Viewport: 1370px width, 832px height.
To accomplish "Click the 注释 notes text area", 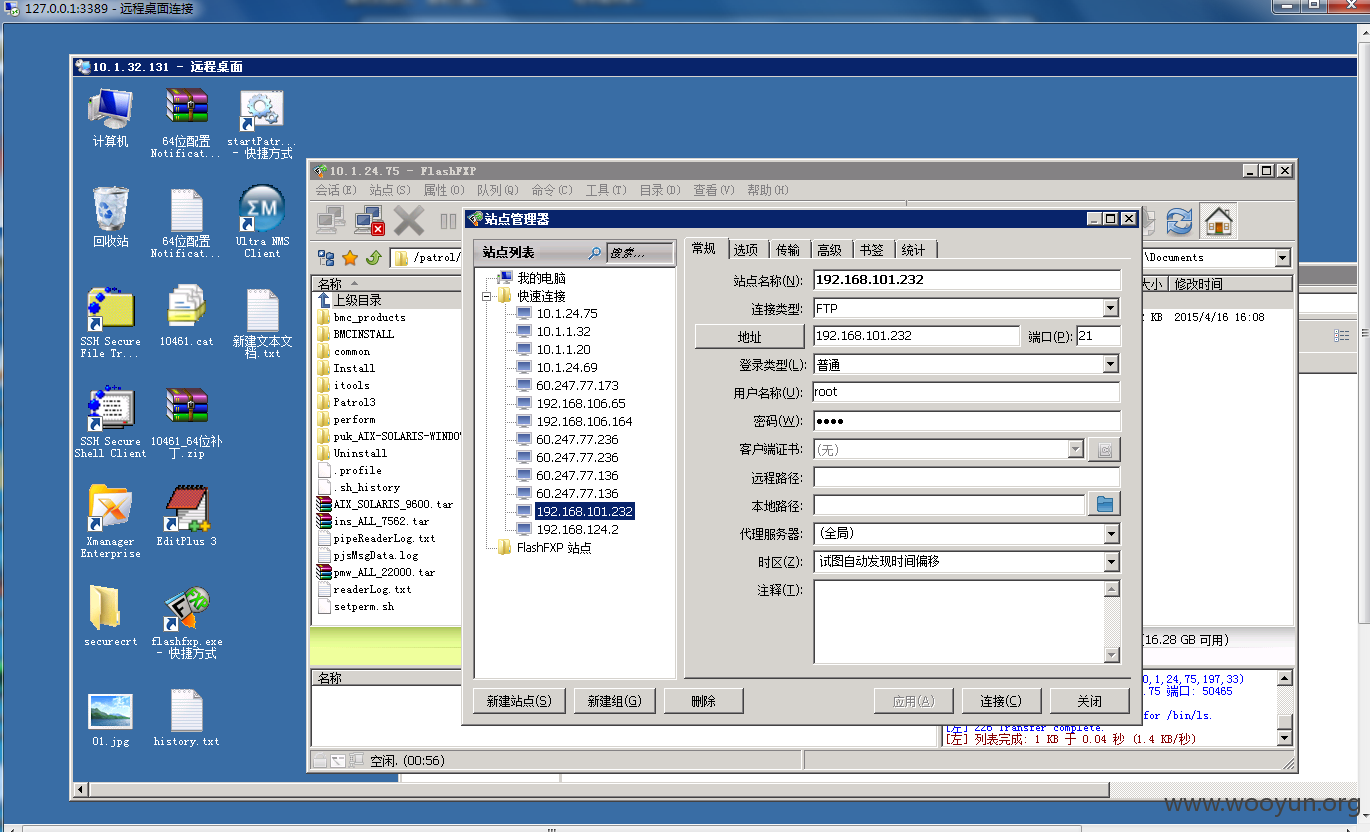I will [959, 621].
